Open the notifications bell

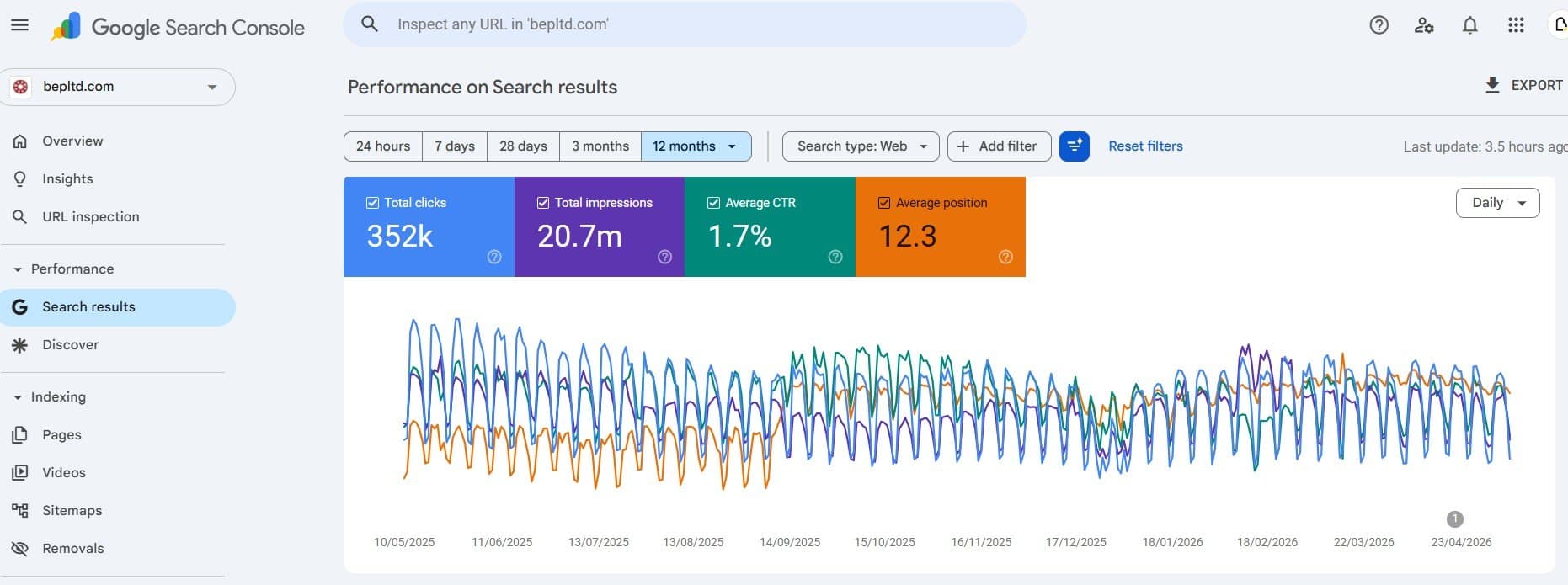click(x=1469, y=25)
